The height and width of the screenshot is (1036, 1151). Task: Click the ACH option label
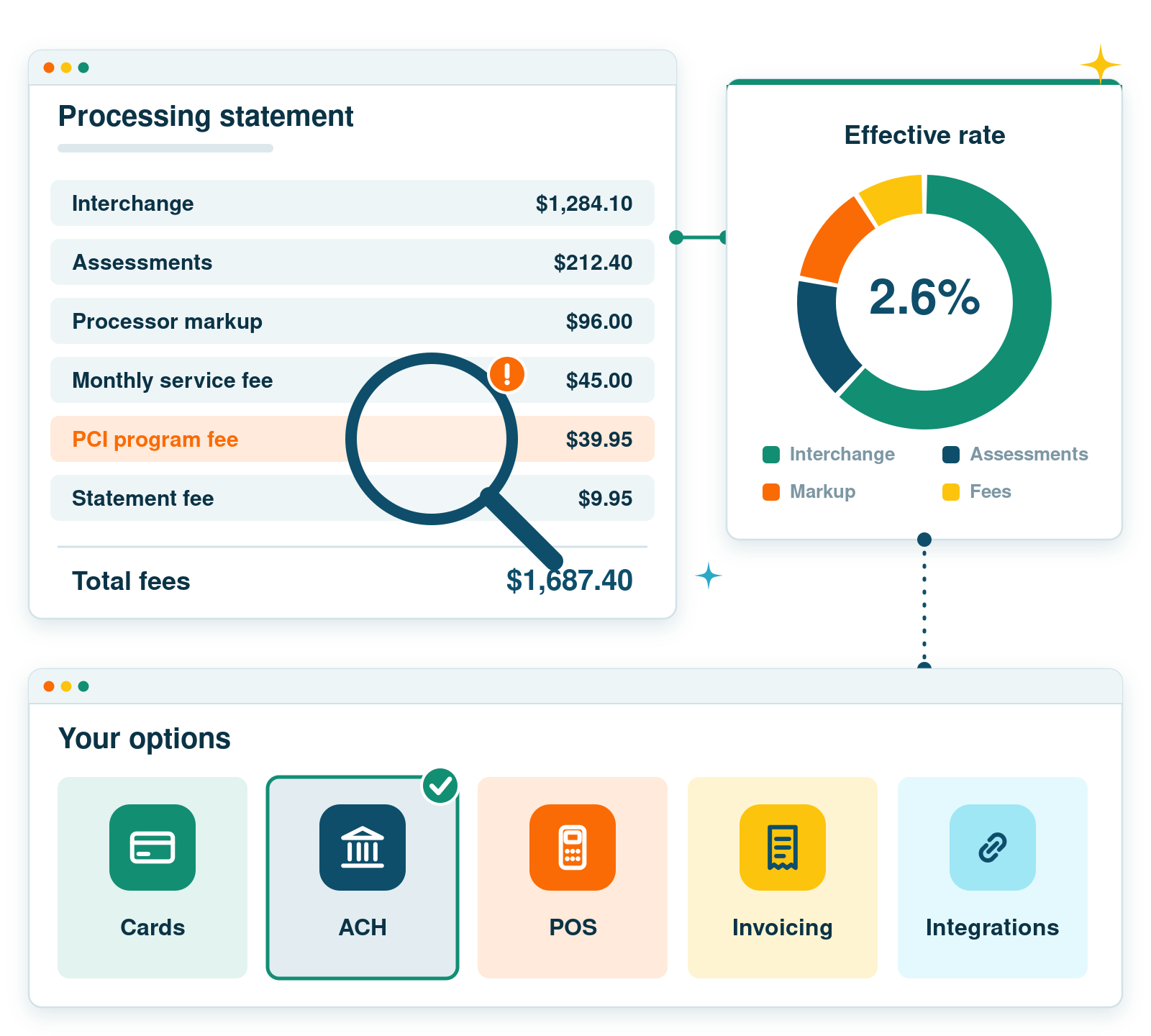click(363, 927)
